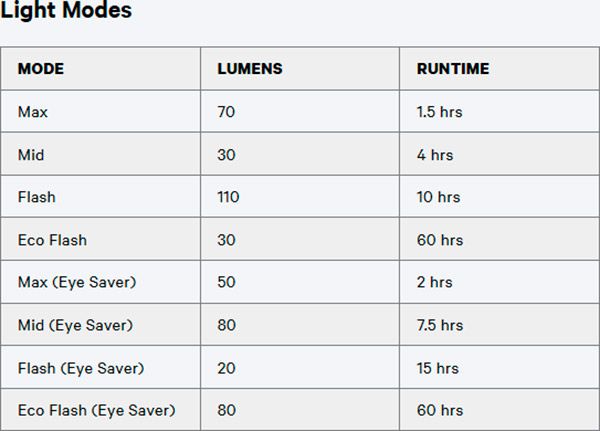The height and width of the screenshot is (431, 600).
Task: Click the Max (Eye Saver) cell
Action: click(x=77, y=283)
